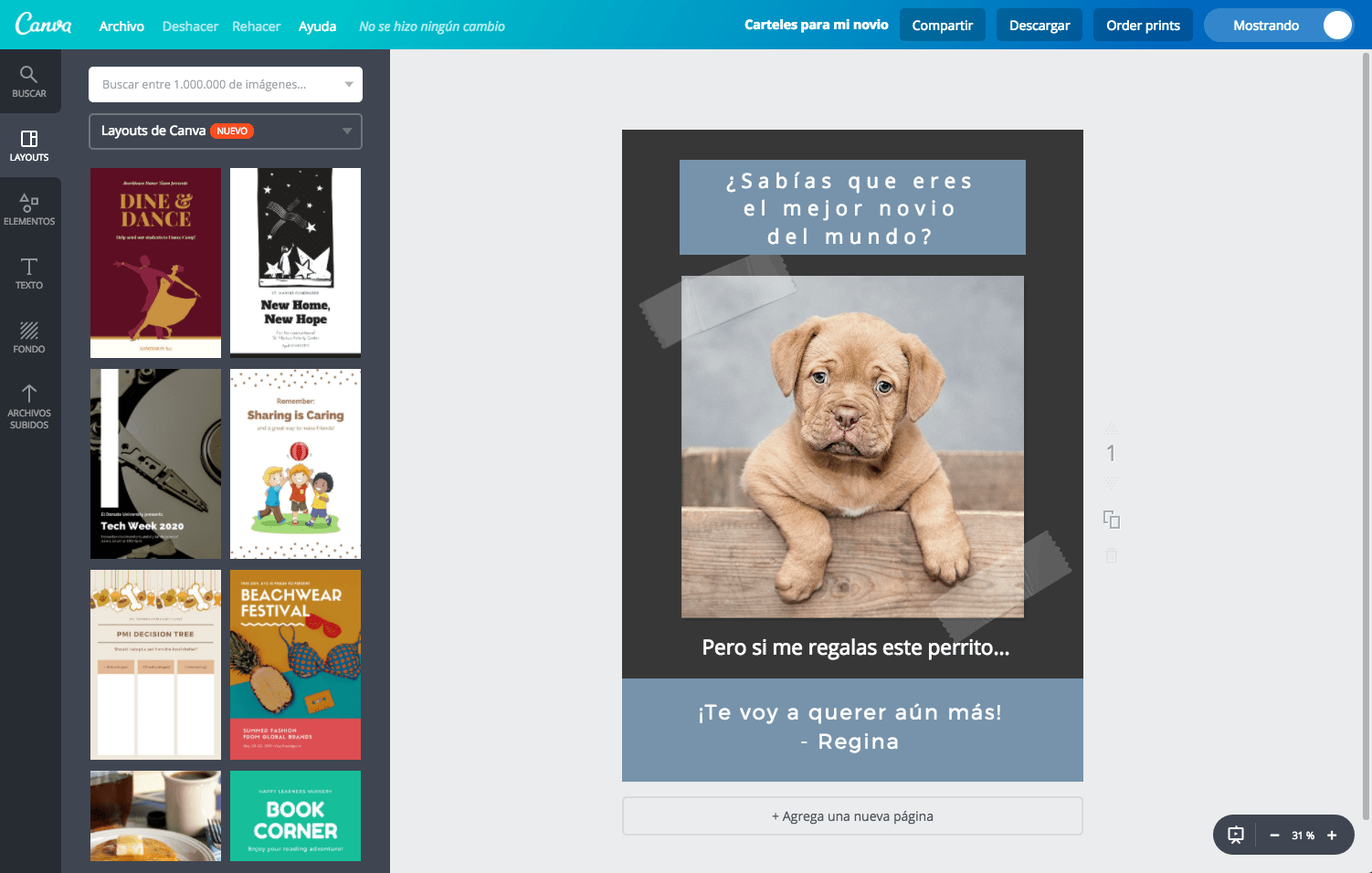This screenshot has width=1372, height=873.
Task: Add a new page with Agrega button
Action: coord(852,816)
